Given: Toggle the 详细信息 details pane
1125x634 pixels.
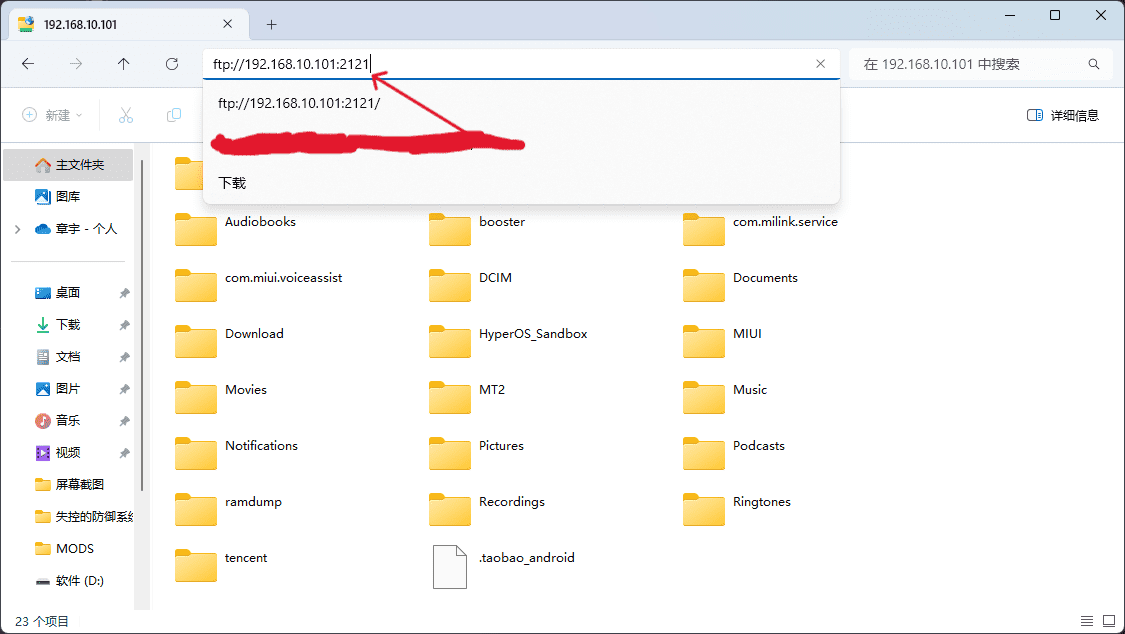Looking at the screenshot, I should tap(1063, 116).
